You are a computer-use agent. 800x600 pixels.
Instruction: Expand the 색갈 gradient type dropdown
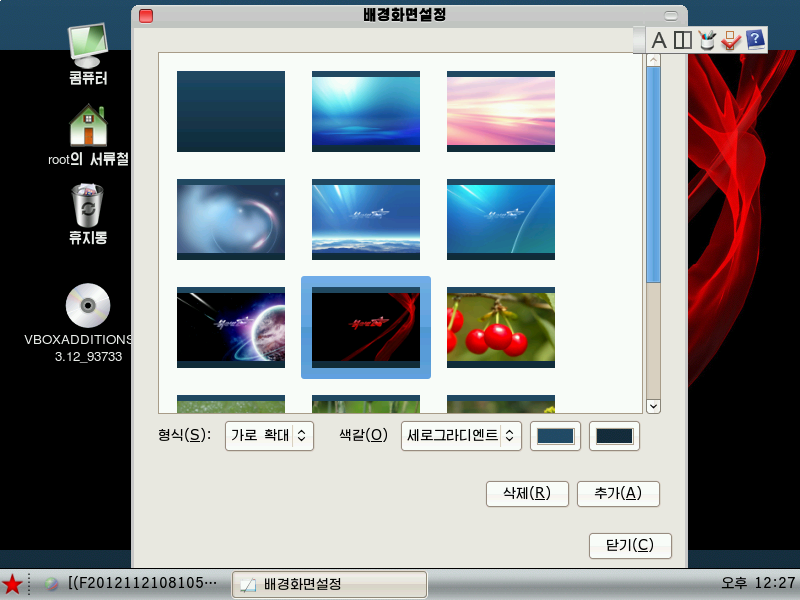[x=461, y=436]
